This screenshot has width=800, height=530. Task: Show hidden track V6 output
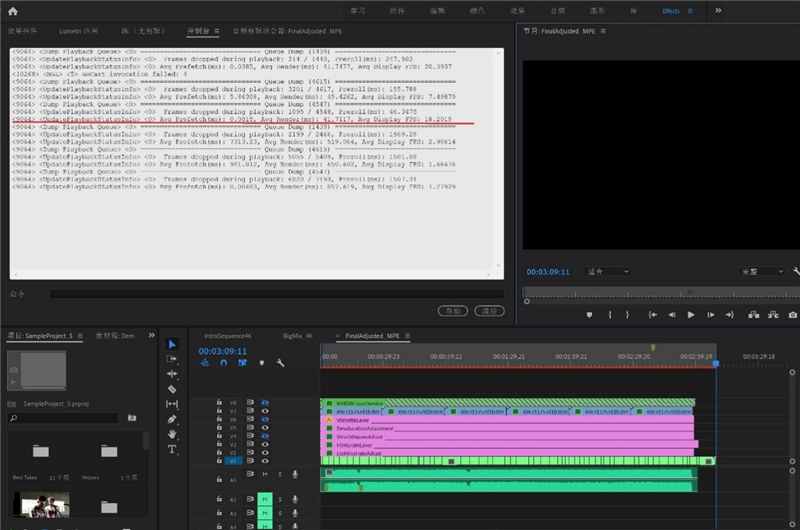265,419
